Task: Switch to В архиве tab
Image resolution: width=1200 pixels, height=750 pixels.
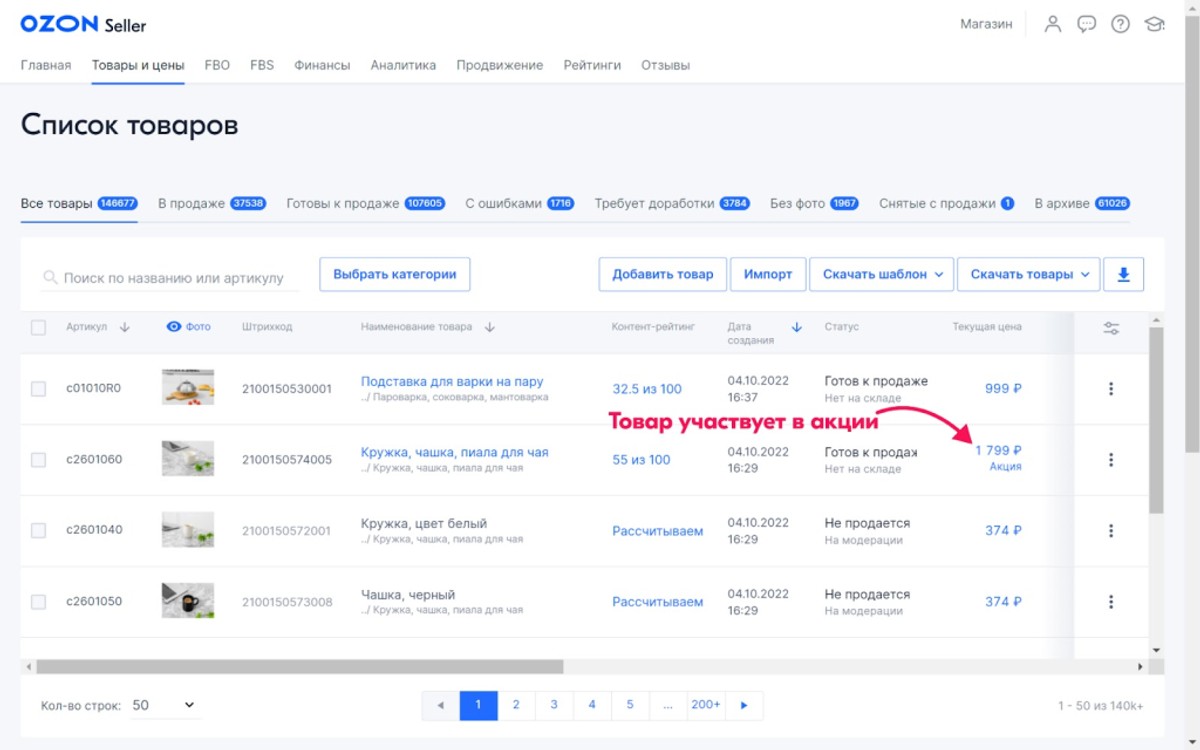Action: [1082, 203]
